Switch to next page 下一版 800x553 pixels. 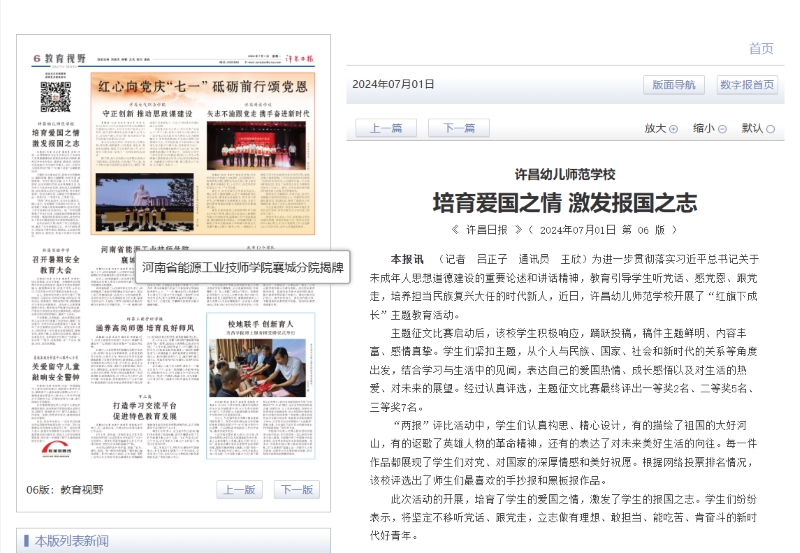click(297, 490)
